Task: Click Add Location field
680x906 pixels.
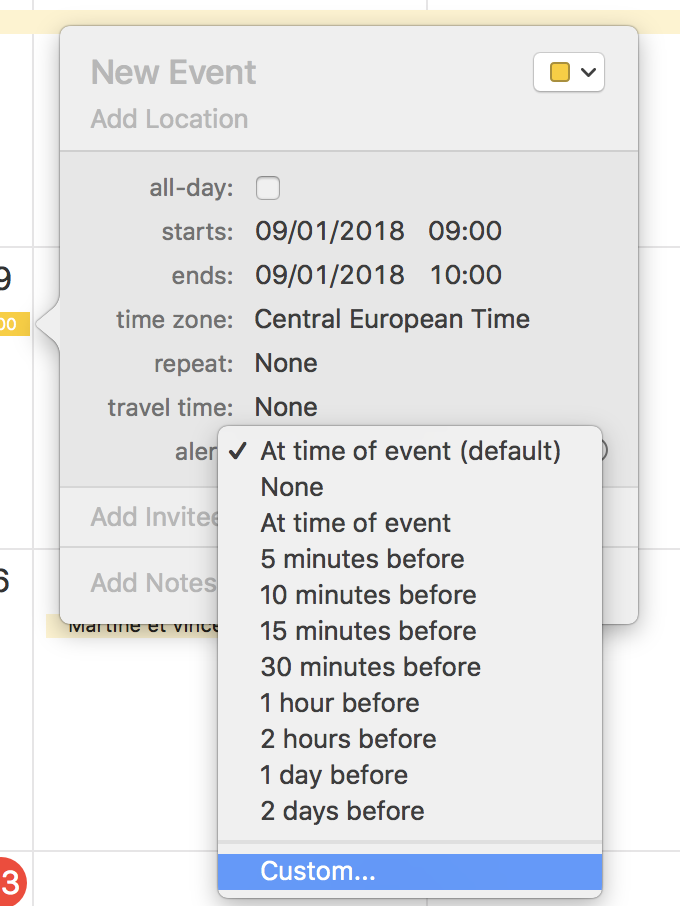Action: click(x=169, y=119)
